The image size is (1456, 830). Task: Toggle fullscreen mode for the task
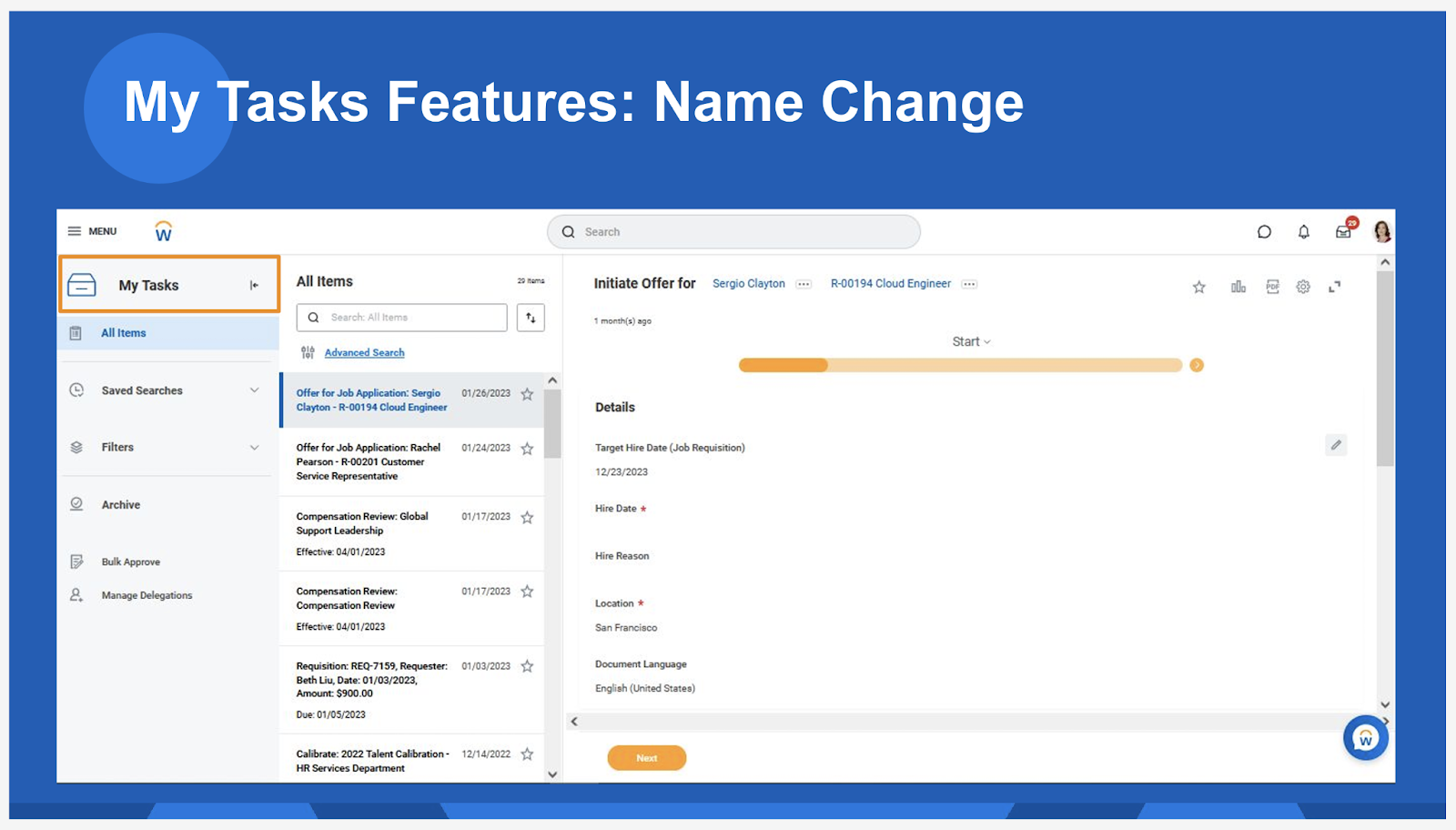pos(1335,287)
